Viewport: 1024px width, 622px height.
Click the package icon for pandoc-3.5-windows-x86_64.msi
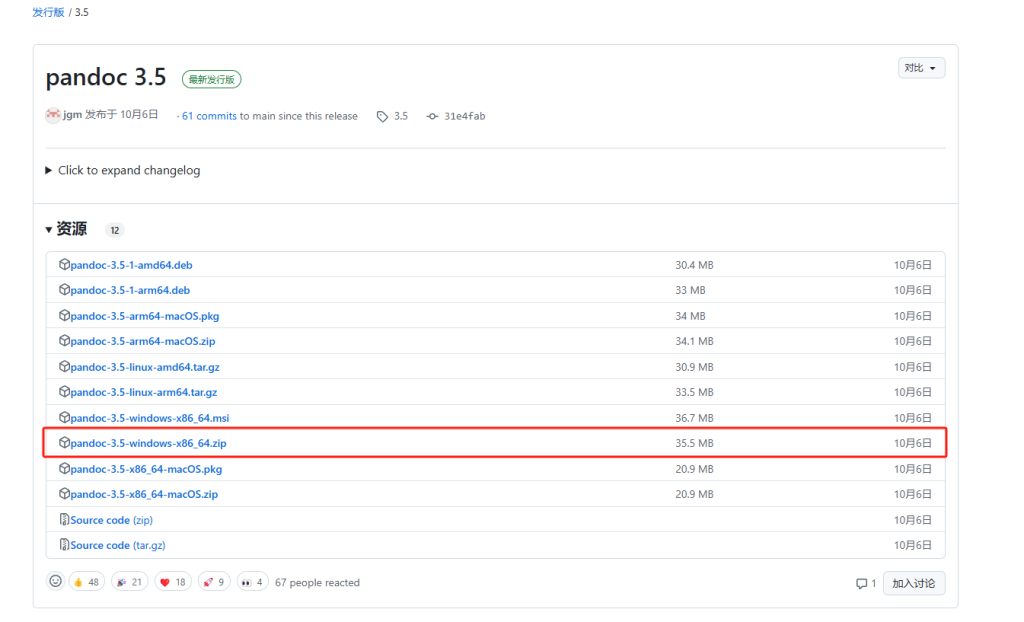[64, 418]
